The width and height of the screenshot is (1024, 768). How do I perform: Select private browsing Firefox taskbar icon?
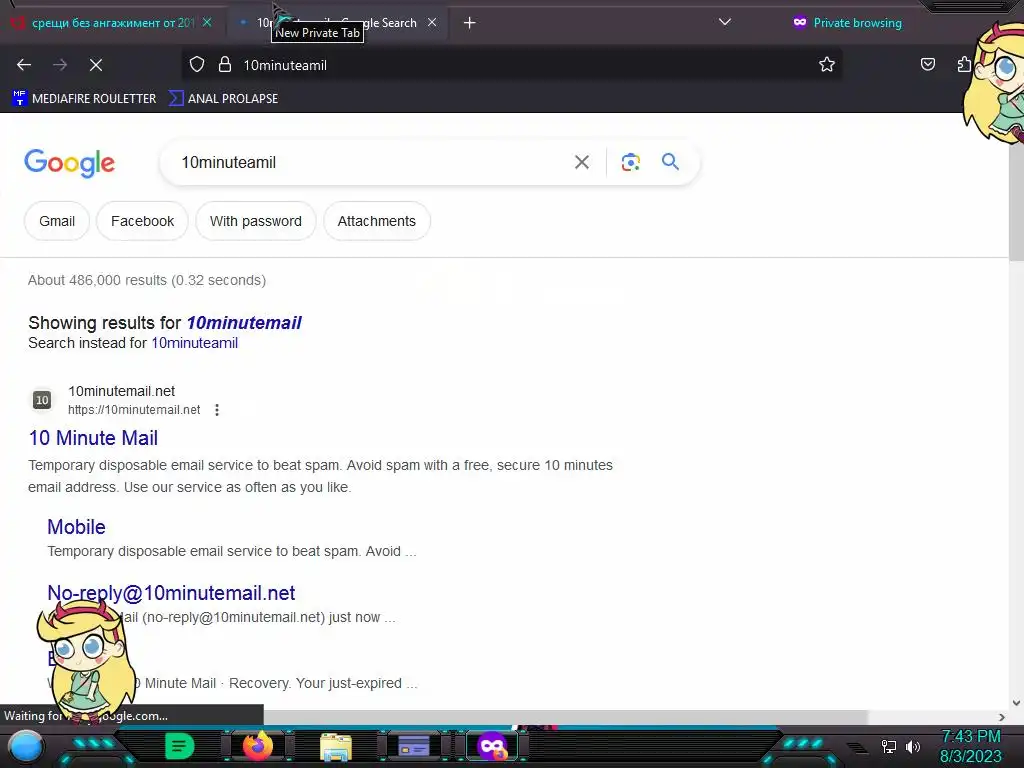492,746
